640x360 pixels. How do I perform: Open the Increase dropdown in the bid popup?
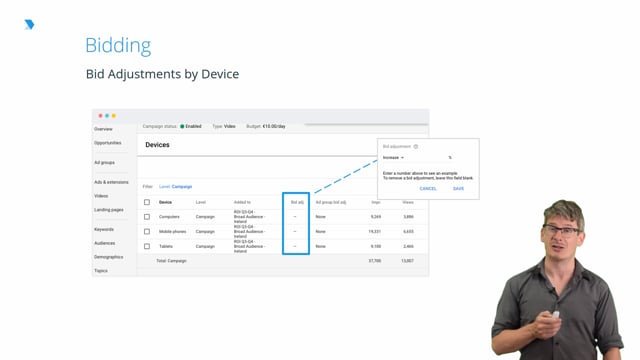coord(393,158)
